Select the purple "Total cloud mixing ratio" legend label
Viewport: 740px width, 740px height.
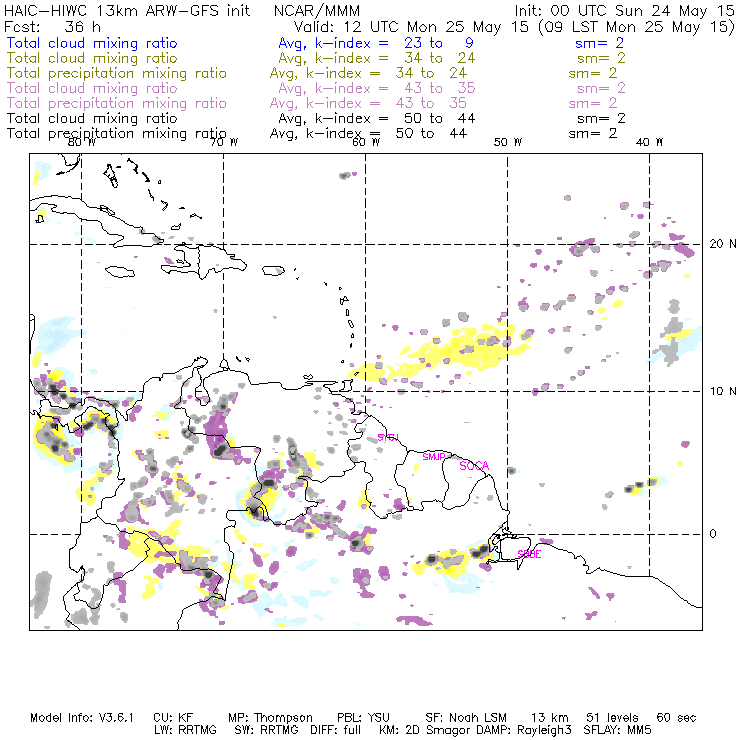(x=92, y=88)
